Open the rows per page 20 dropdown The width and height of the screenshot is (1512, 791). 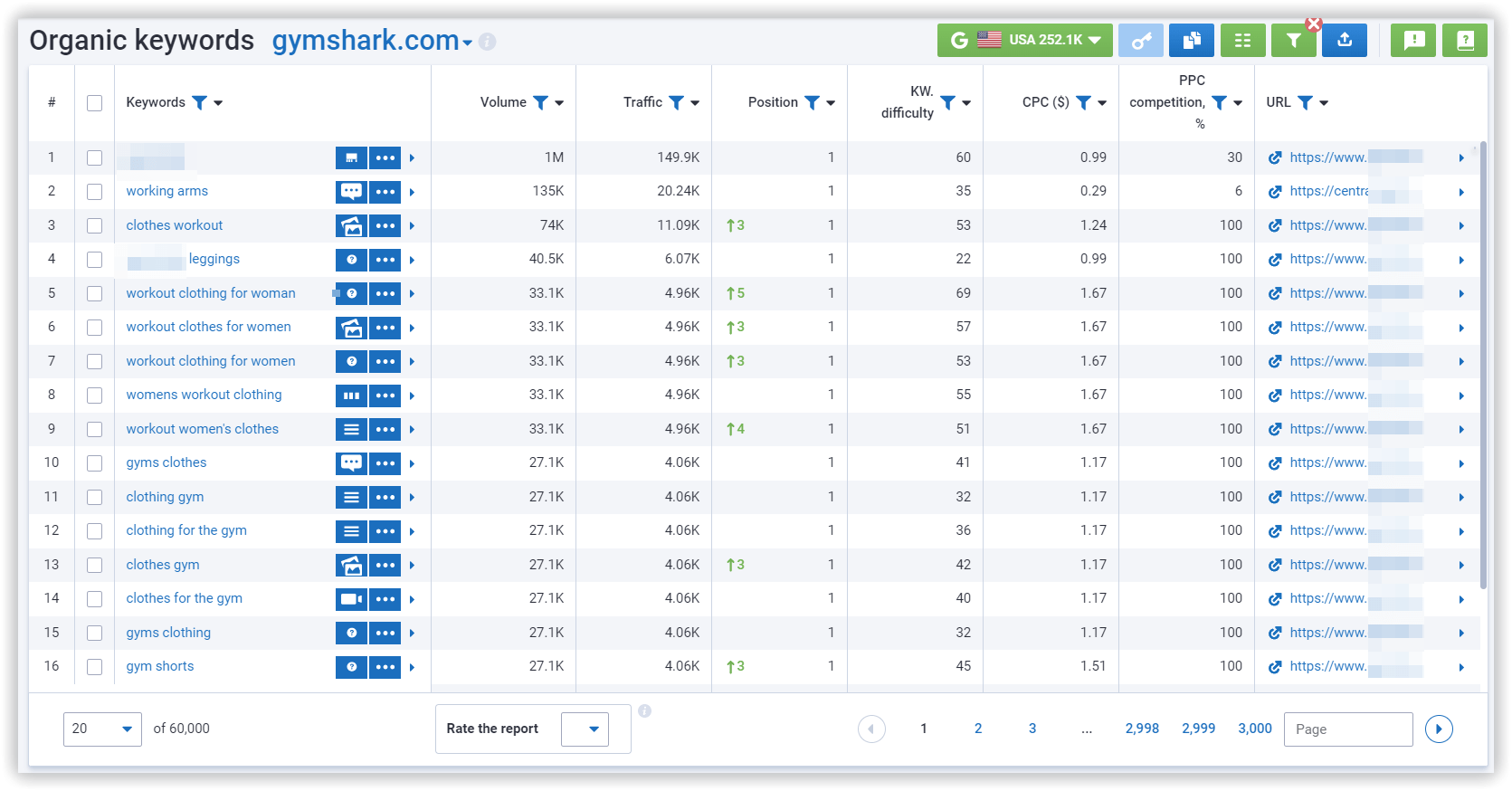click(102, 729)
